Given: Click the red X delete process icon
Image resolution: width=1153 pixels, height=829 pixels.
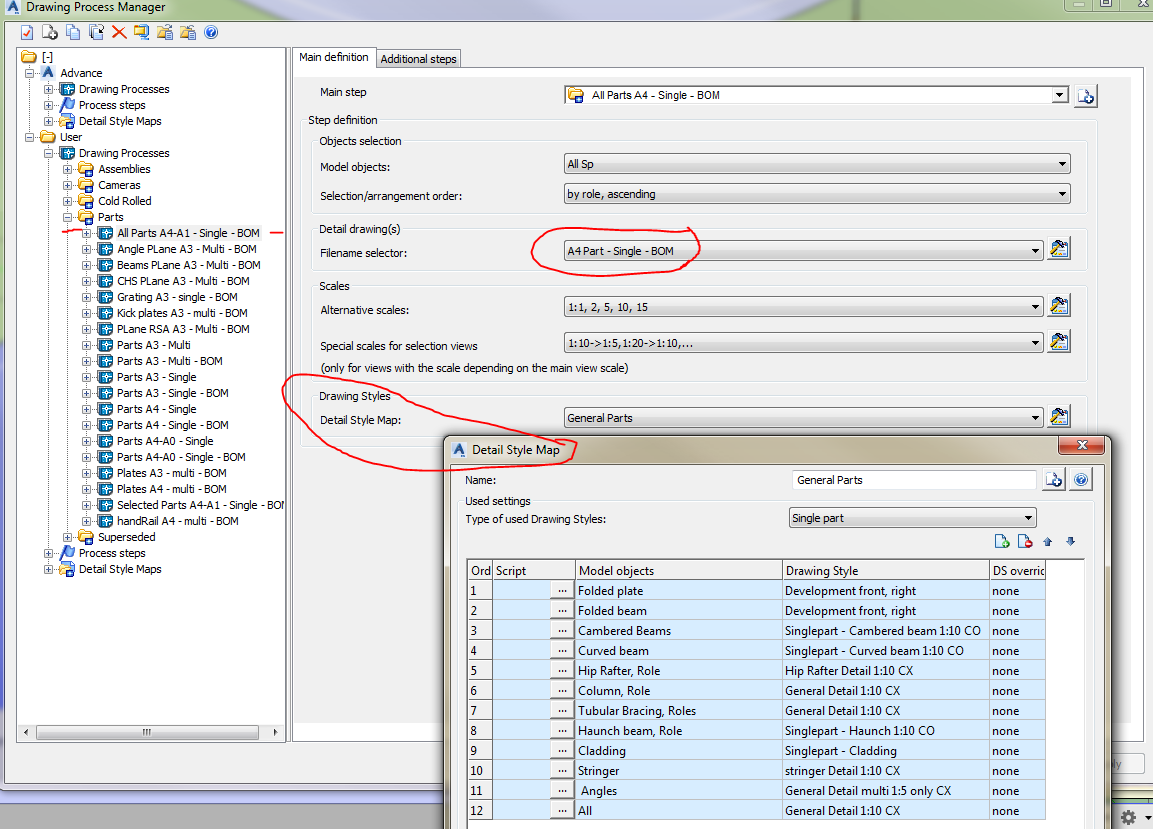Looking at the screenshot, I should click(118, 32).
